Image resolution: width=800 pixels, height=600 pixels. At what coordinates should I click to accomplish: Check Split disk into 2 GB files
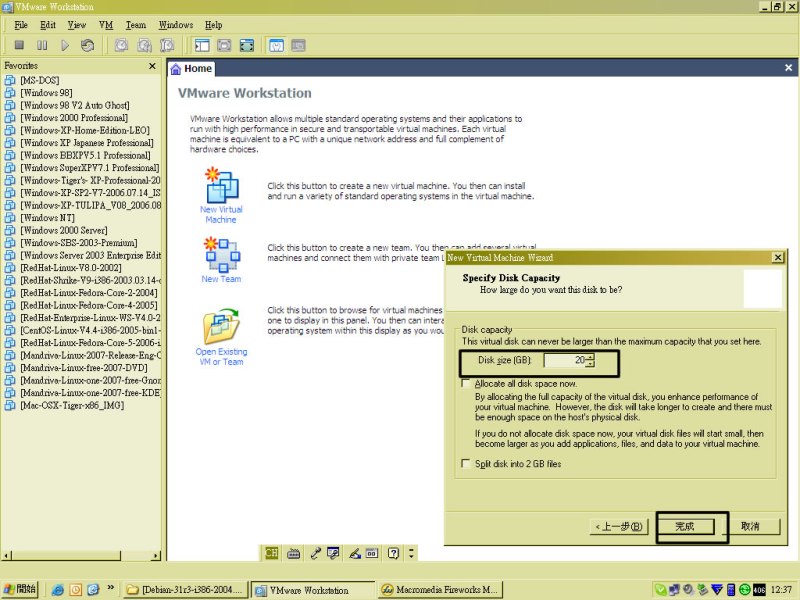click(x=465, y=463)
